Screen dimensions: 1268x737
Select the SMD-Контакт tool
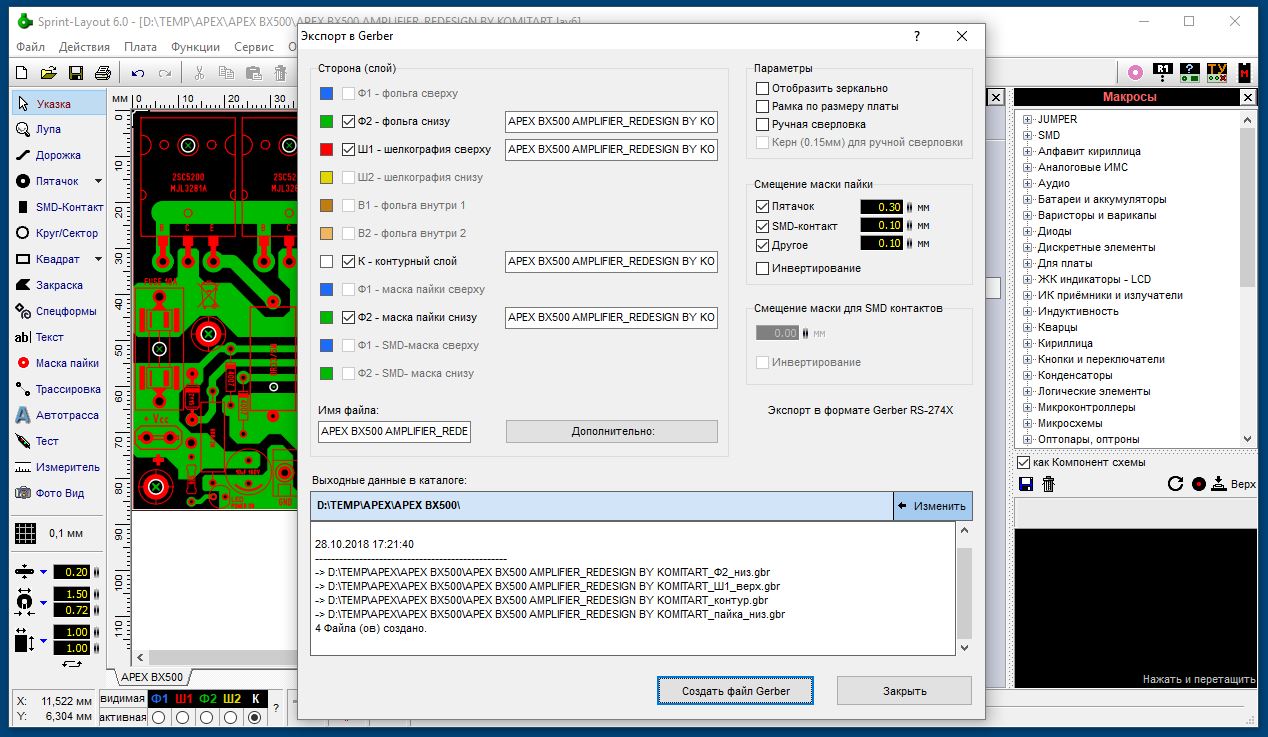(58, 207)
